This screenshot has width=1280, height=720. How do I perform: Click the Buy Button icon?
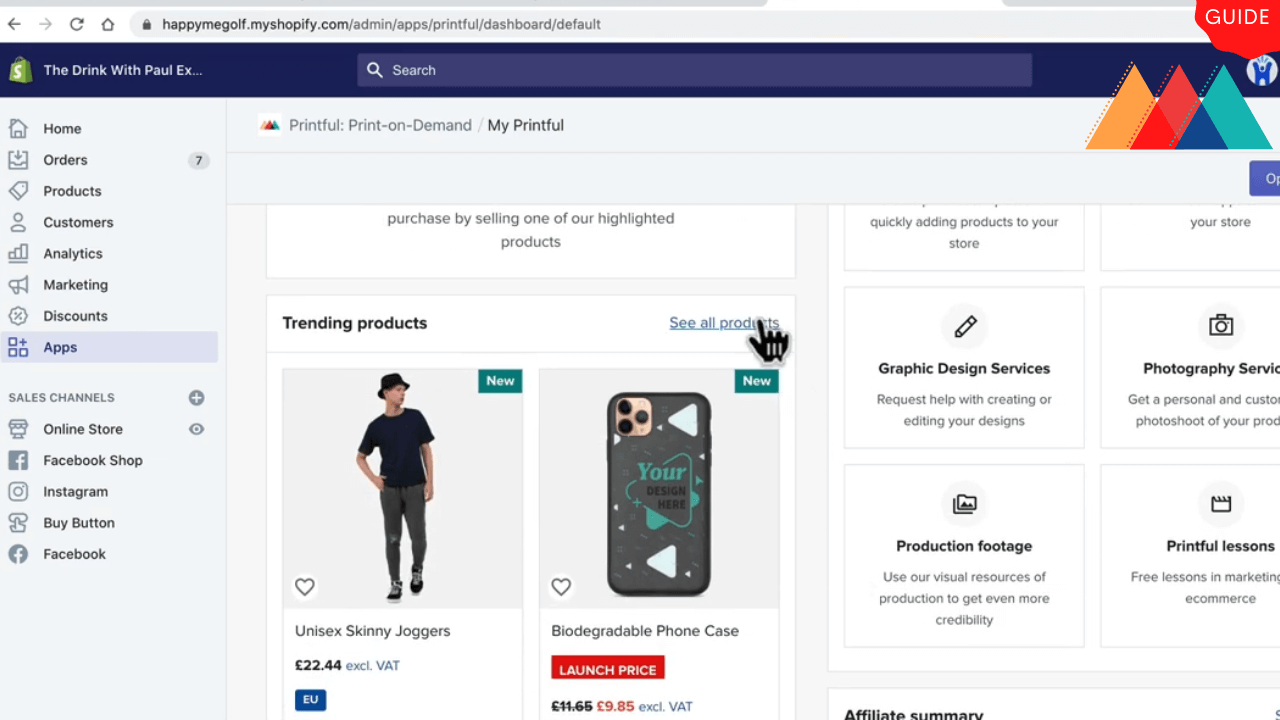click(18, 523)
